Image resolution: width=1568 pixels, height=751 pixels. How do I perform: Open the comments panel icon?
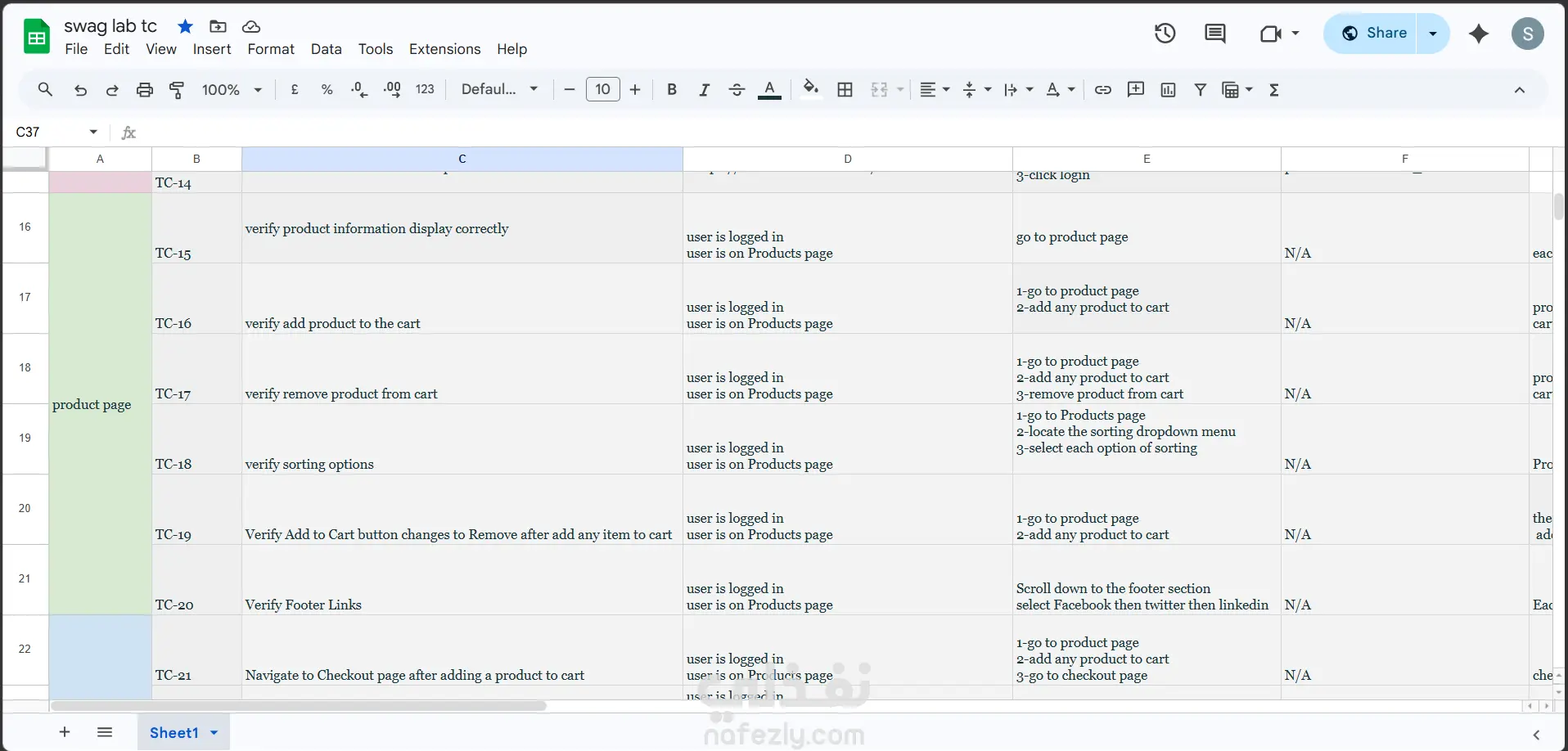[1214, 34]
